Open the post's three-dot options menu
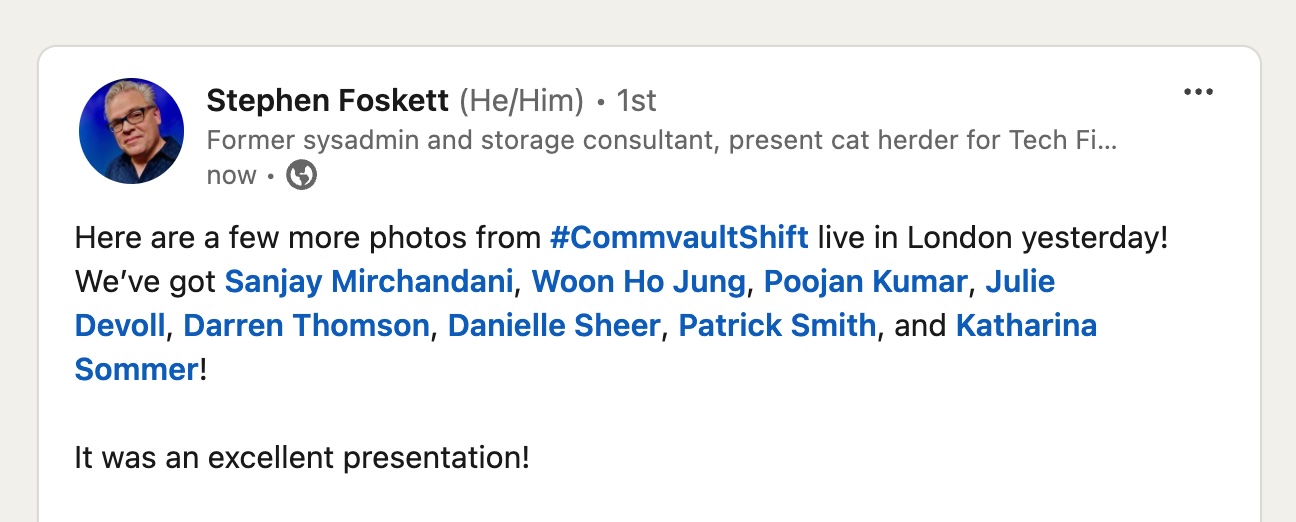Viewport: 1296px width, 522px height. [1197, 92]
